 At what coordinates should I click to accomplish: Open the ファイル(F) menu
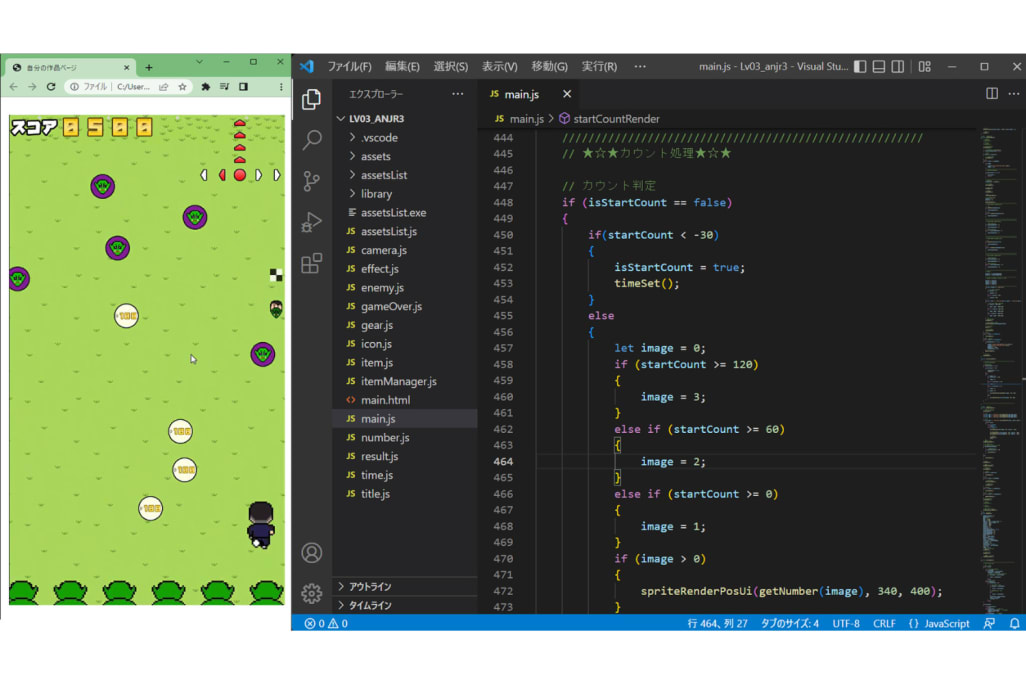tap(349, 67)
